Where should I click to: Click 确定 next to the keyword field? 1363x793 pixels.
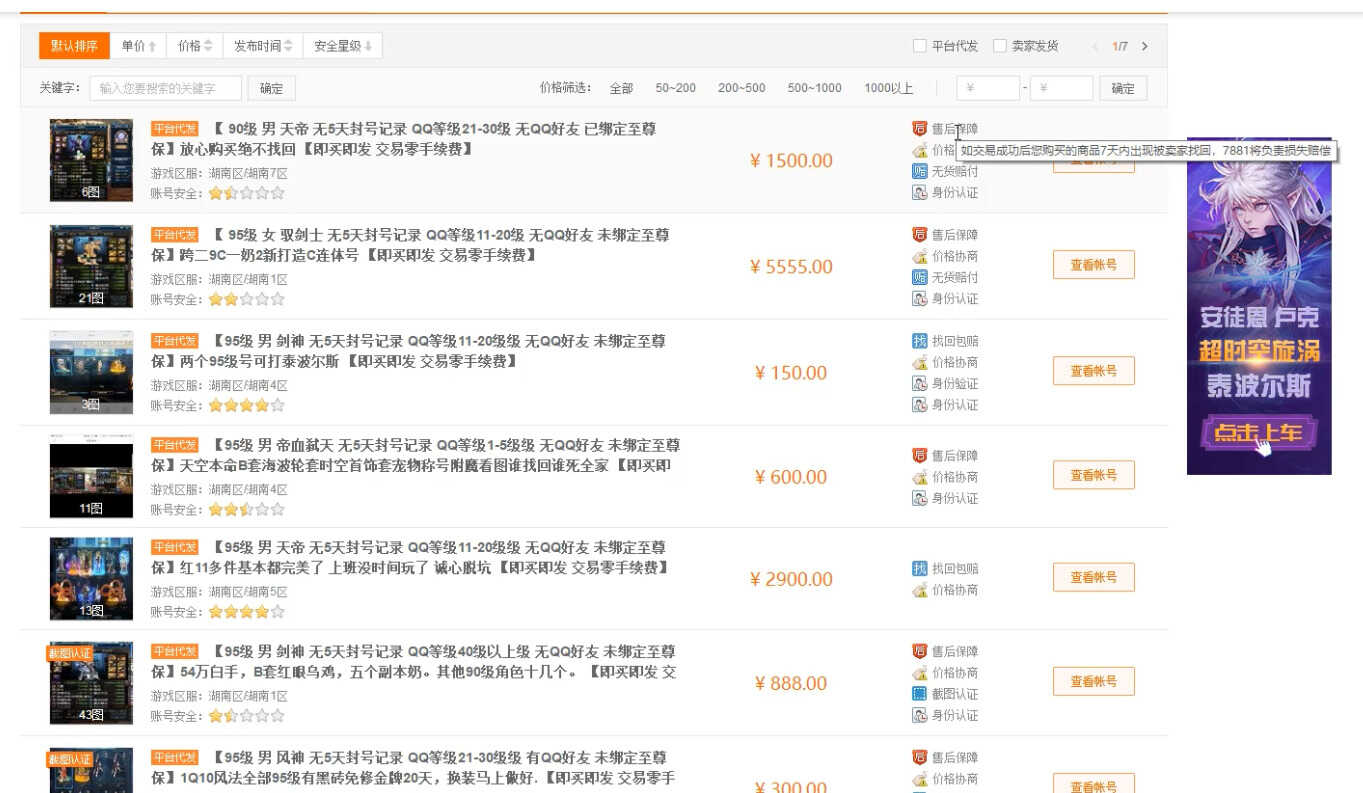coord(271,88)
